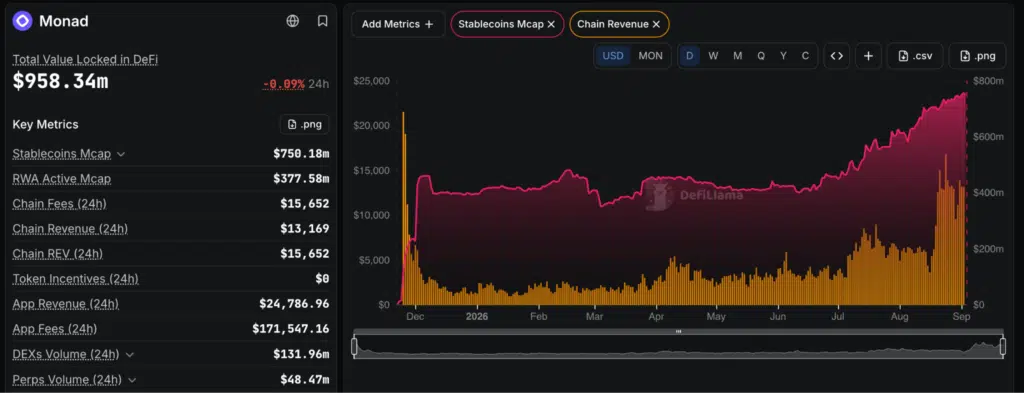
Task: Click the Aug x-axis label
Action: tap(900, 316)
